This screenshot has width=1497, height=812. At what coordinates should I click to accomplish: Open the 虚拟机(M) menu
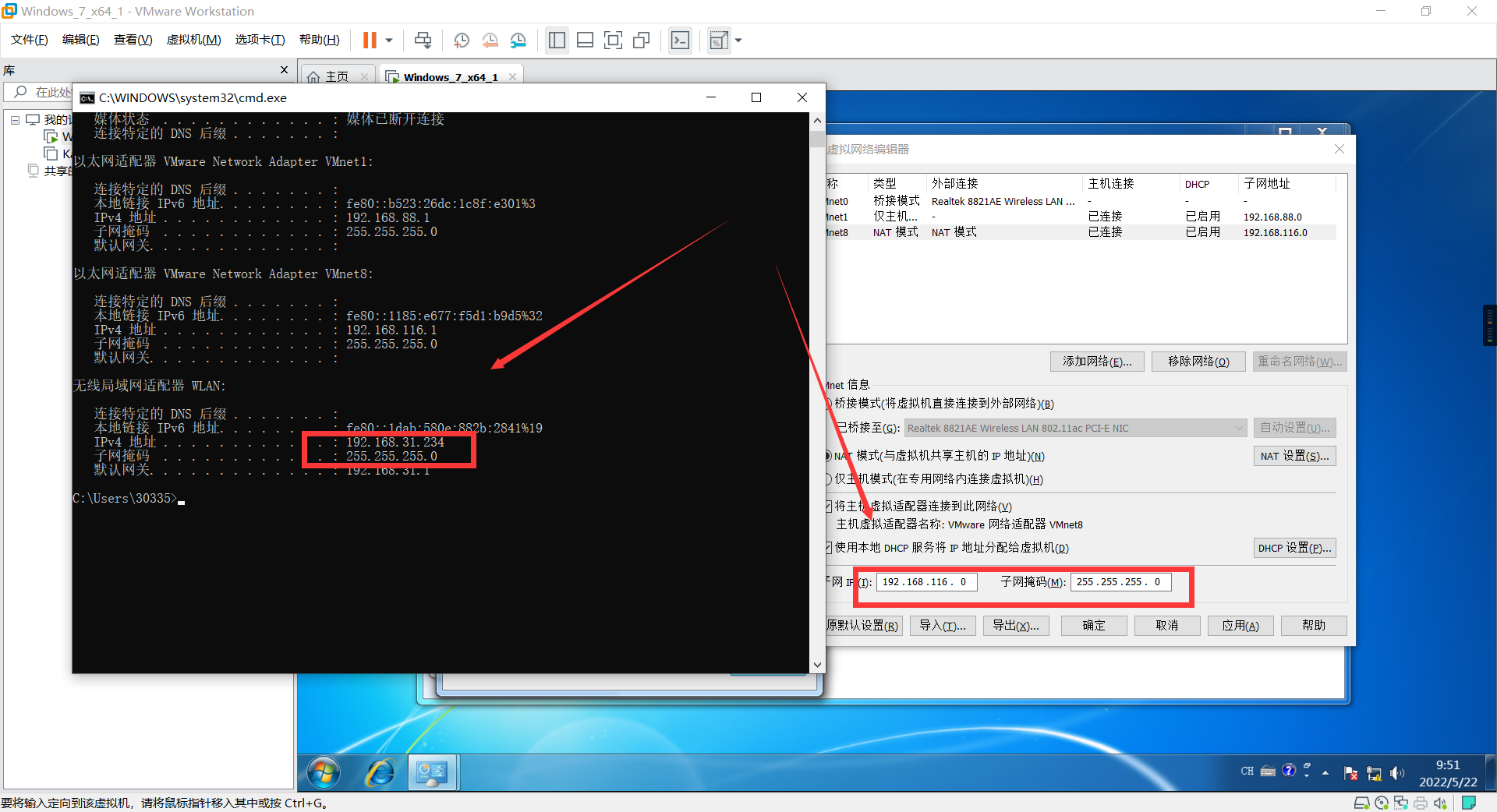[x=194, y=40]
